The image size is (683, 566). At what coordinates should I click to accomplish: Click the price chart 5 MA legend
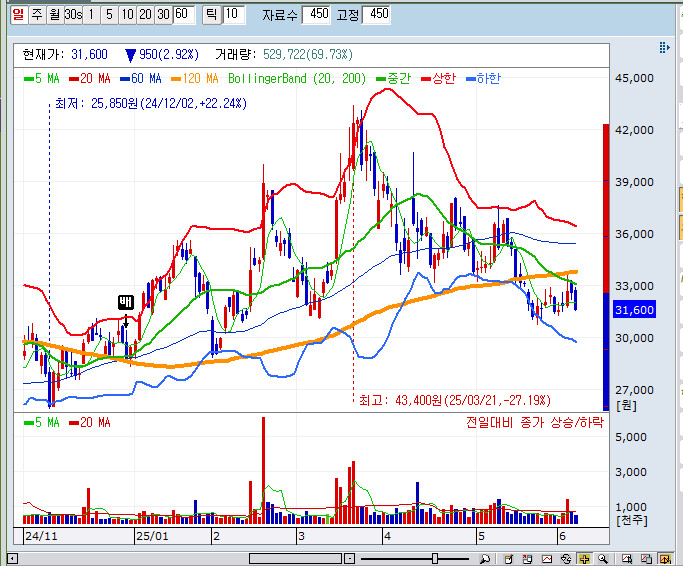(41, 79)
